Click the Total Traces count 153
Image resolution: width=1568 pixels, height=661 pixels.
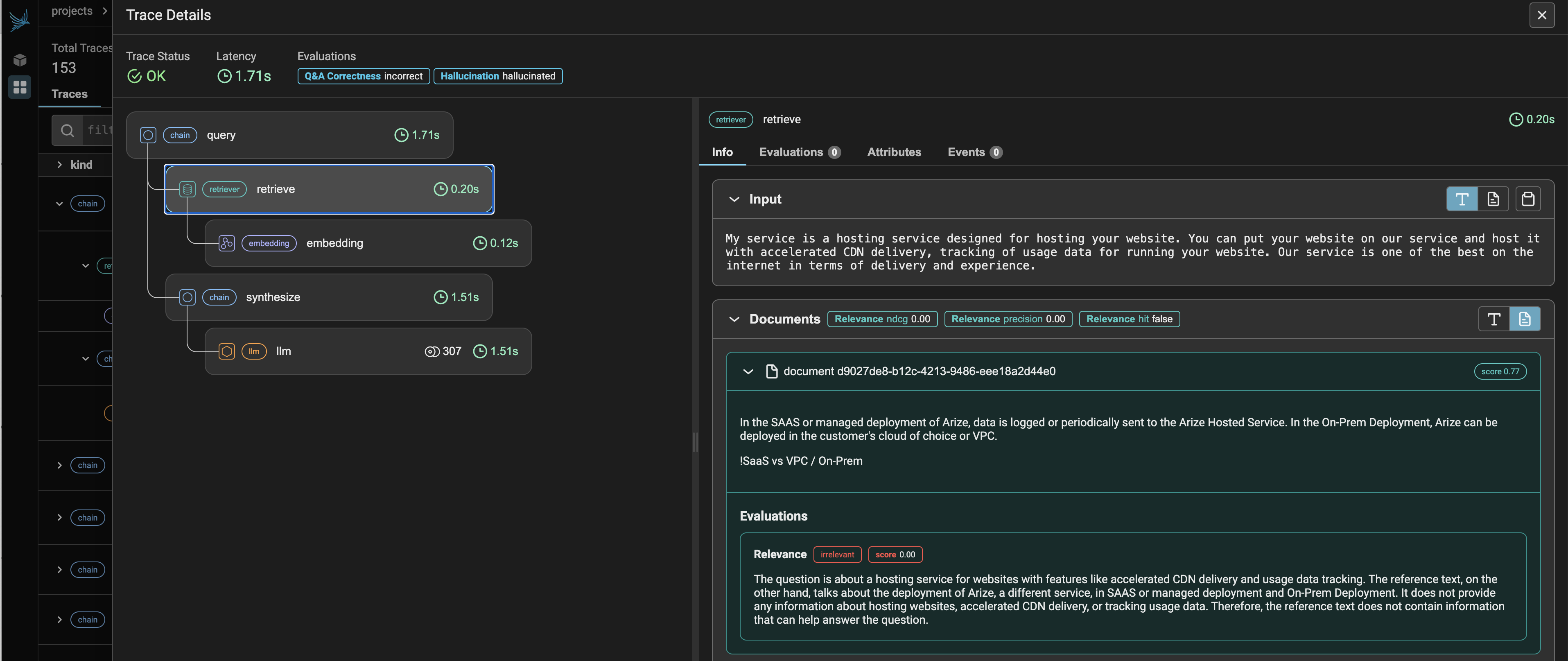64,68
